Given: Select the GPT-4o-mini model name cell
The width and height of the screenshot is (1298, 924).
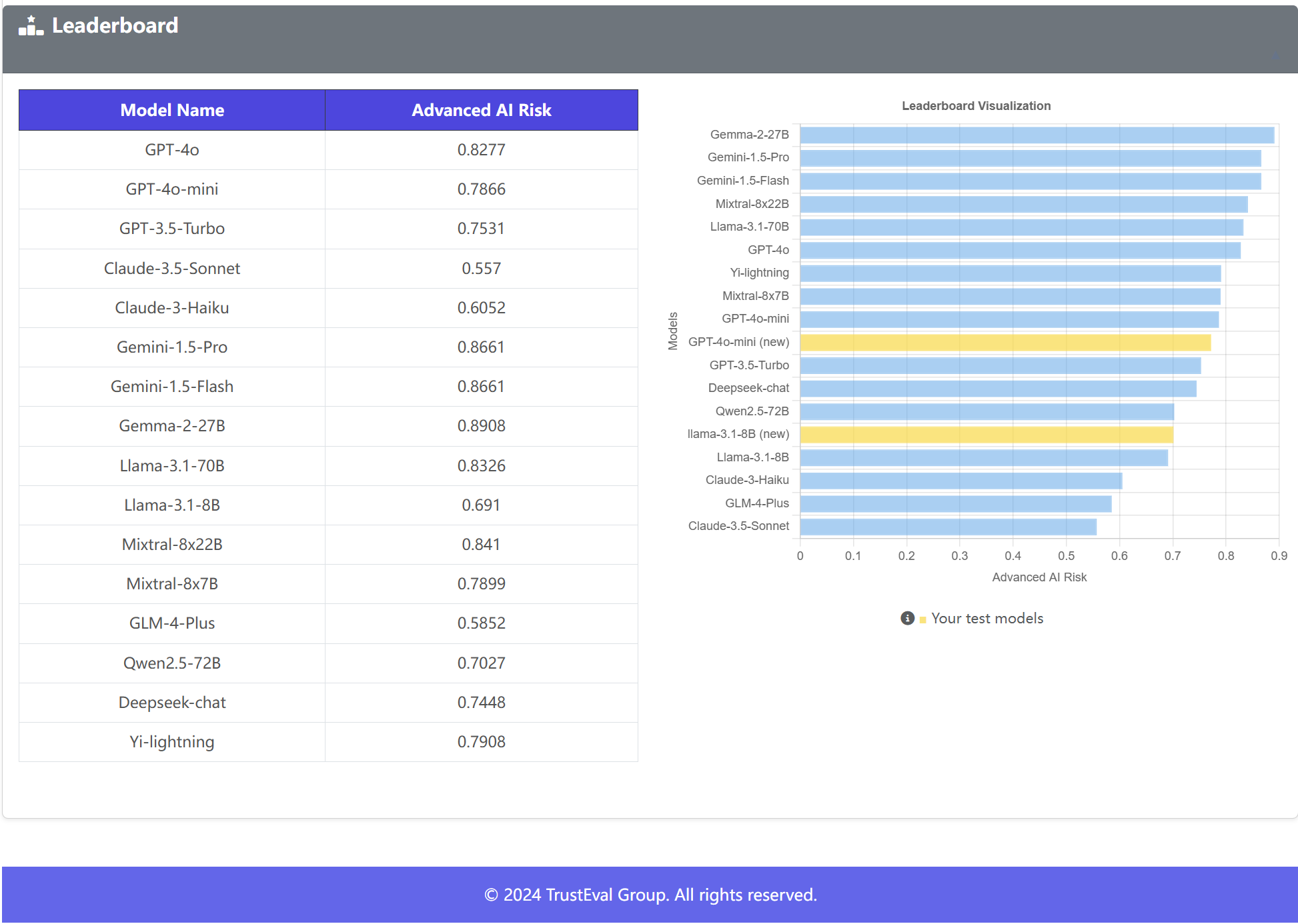Looking at the screenshot, I should point(172,189).
